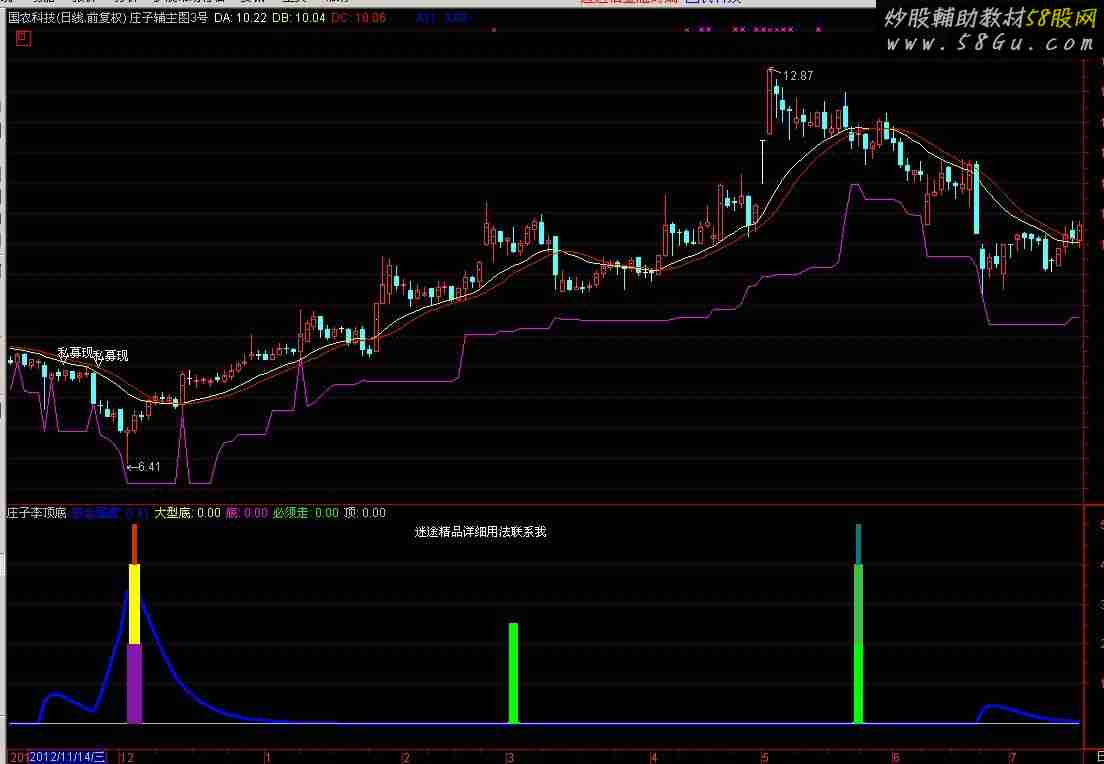Click the purple bar segment in the sub-chart
Screen dimensions: 1104x764
[x=134, y=683]
